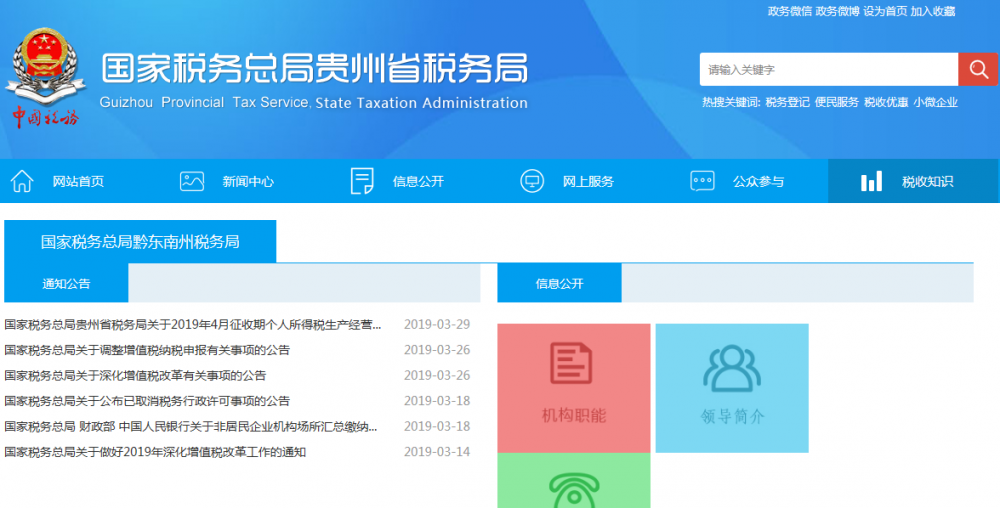
Task: Select the 通知公告 tab
Action: click(x=66, y=284)
